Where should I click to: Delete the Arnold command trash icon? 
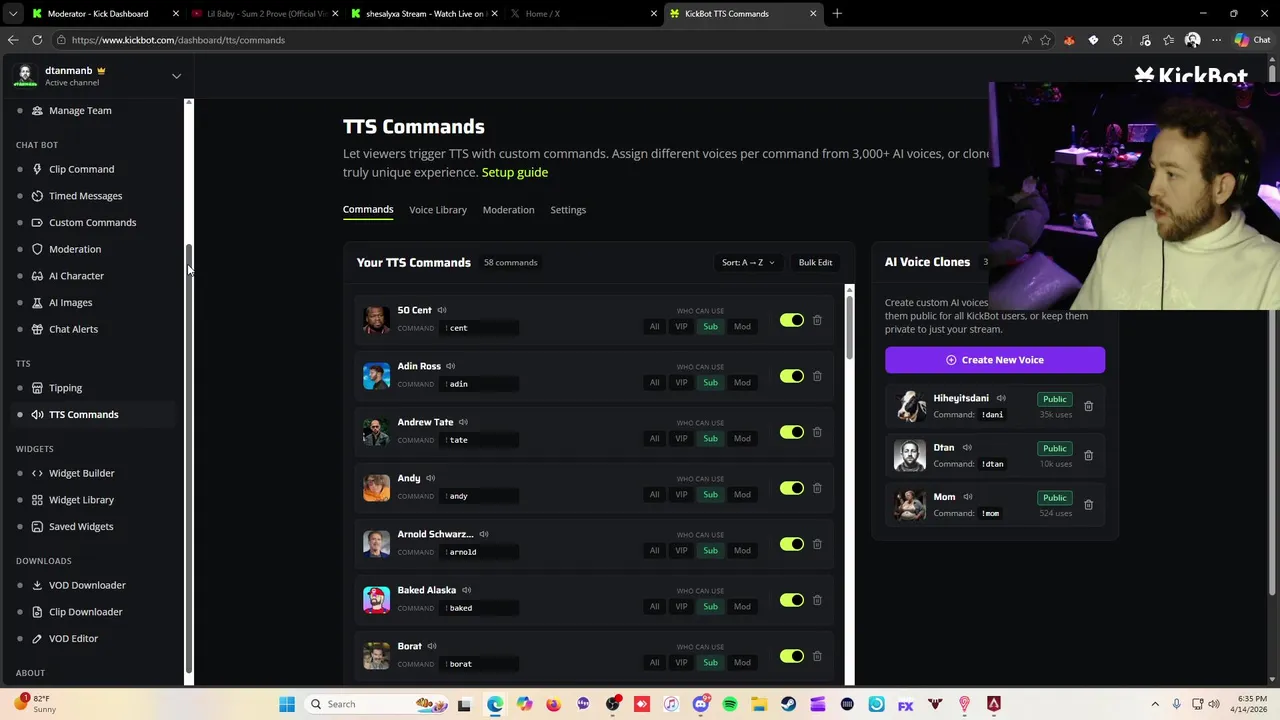[817, 544]
